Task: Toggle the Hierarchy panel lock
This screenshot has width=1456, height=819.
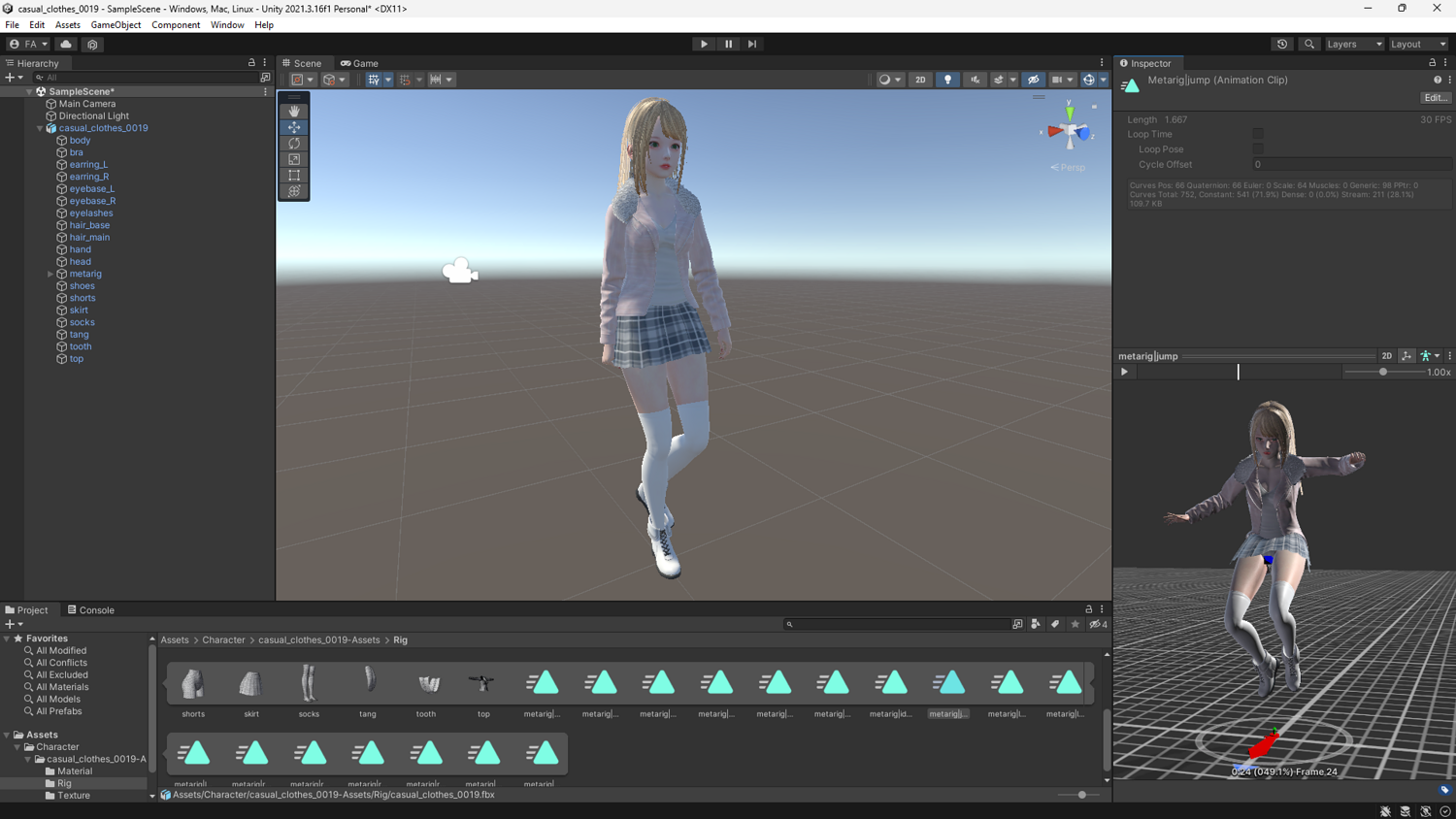Action: (x=251, y=63)
